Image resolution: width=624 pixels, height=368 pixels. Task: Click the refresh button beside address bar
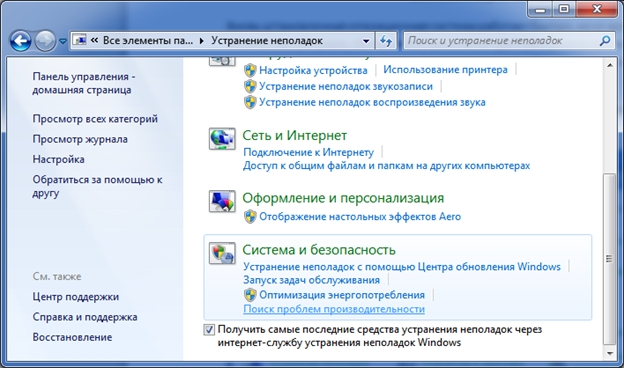[386, 41]
